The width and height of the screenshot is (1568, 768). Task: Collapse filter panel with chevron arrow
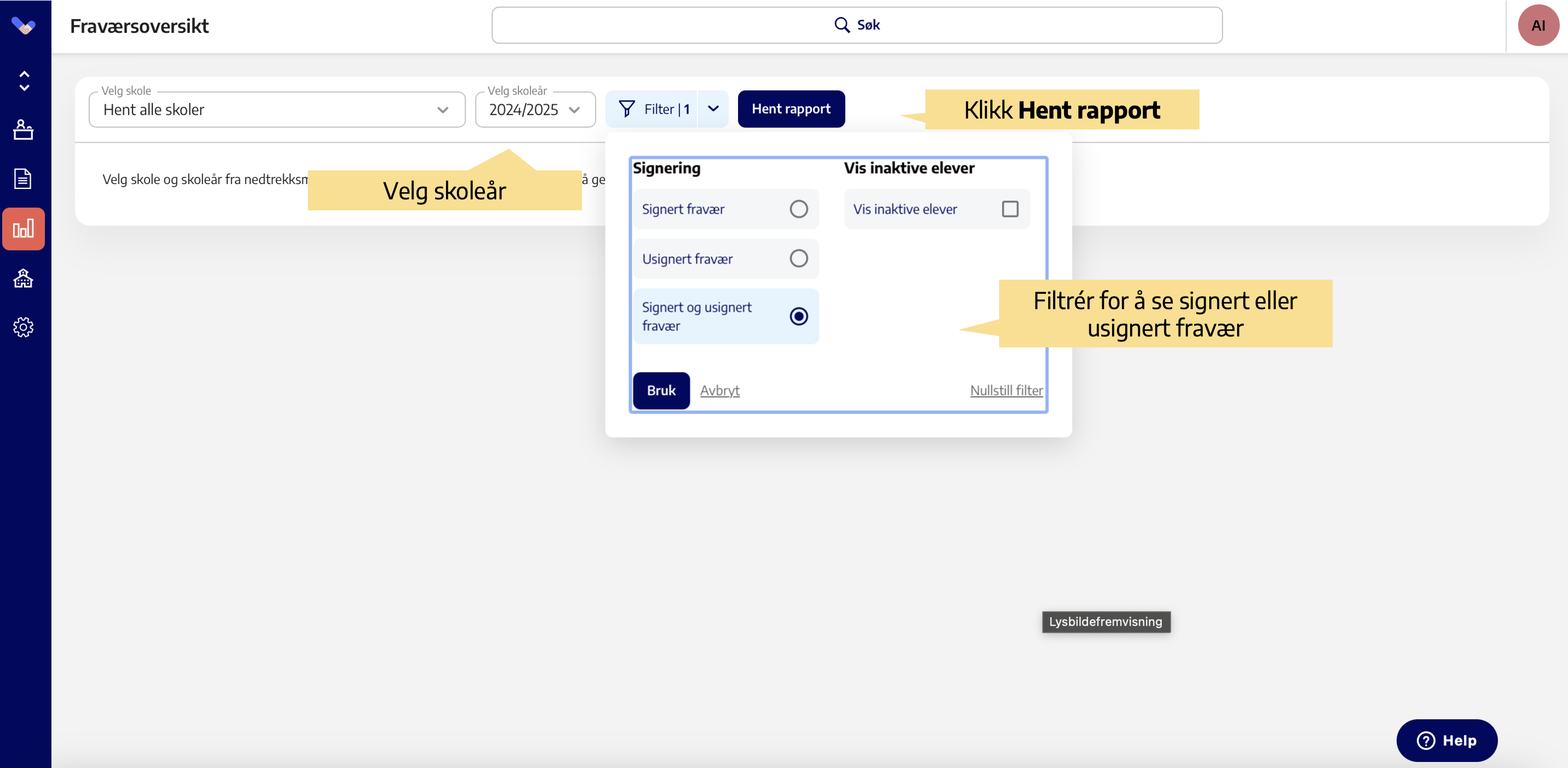point(713,110)
